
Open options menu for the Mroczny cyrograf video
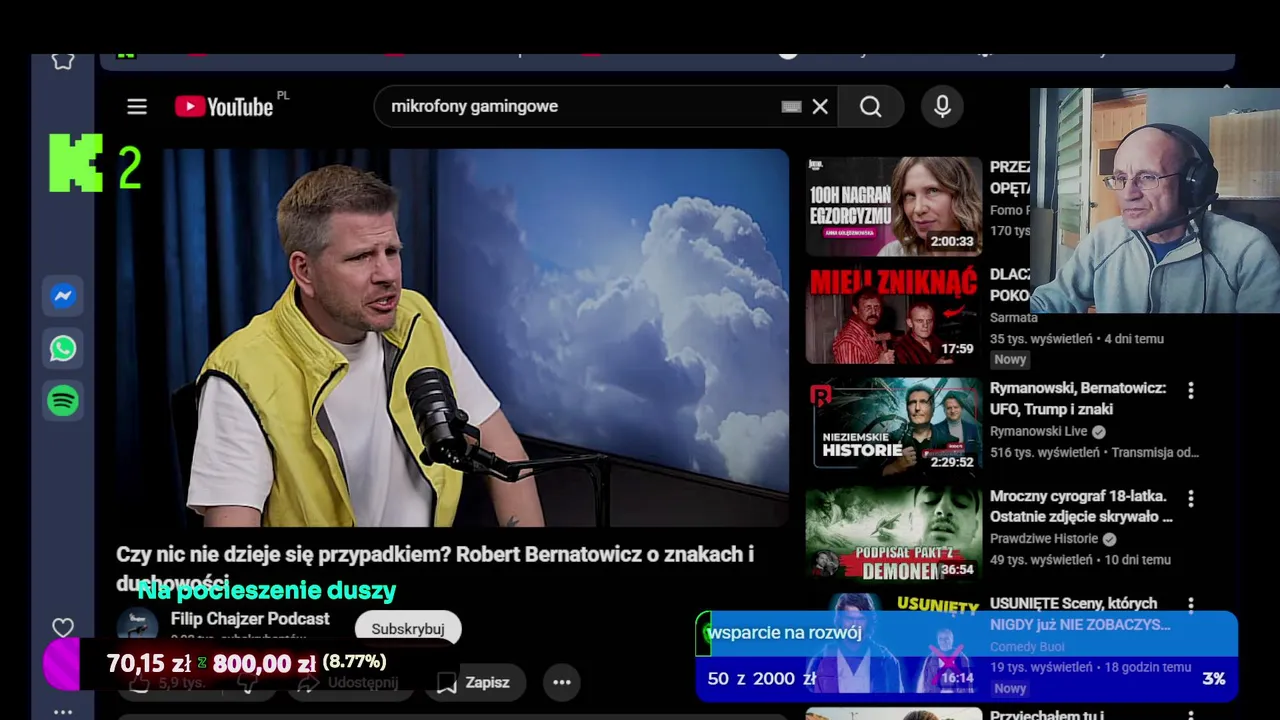click(x=1191, y=498)
